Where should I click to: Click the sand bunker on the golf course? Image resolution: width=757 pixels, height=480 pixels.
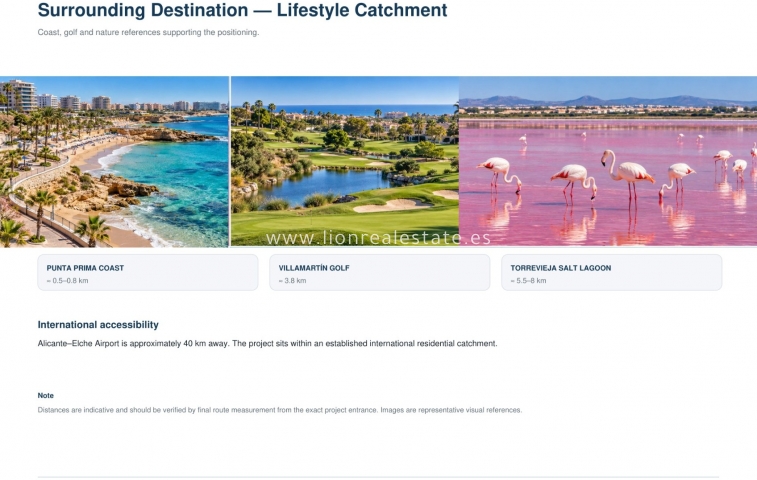coord(392,206)
